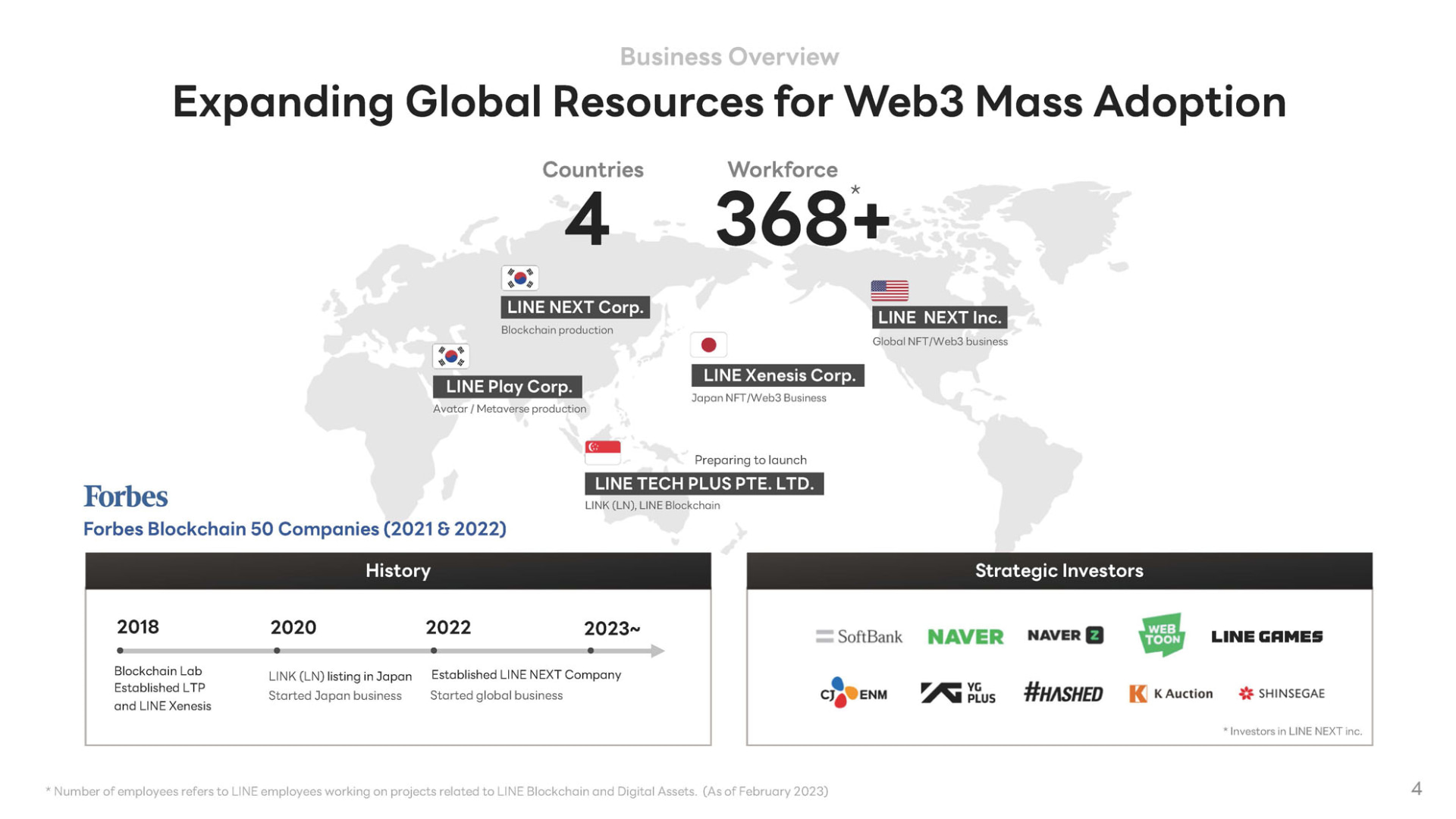
Task: Click the WEBTOON logo
Action: tap(1161, 635)
